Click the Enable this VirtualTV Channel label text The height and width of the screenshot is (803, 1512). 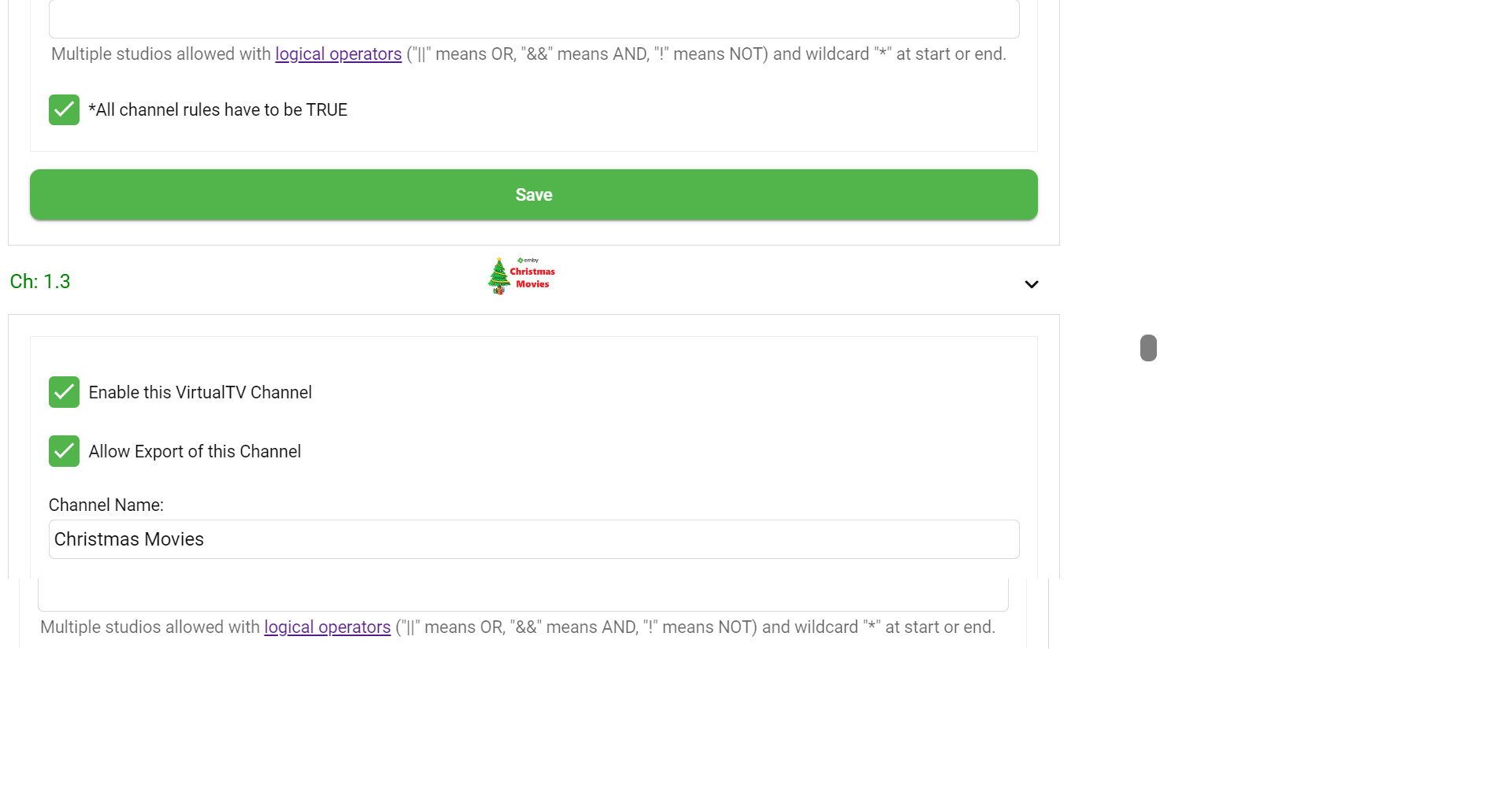tap(200, 393)
